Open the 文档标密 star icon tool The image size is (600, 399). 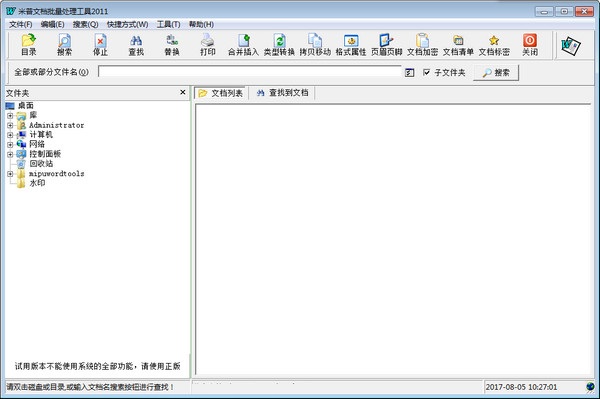point(494,45)
